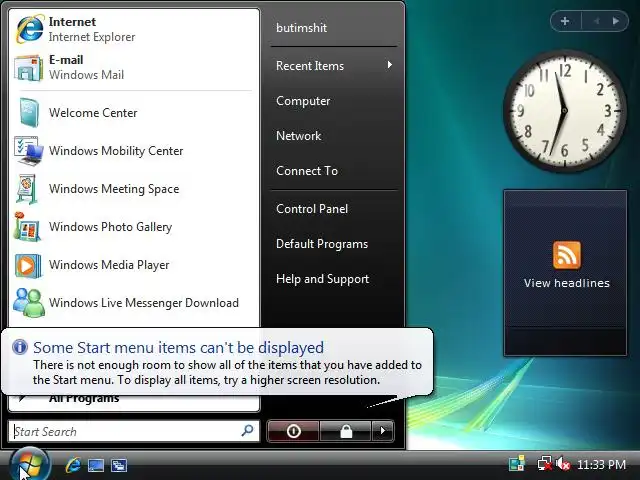Open Default Programs

pyautogui.click(x=322, y=244)
